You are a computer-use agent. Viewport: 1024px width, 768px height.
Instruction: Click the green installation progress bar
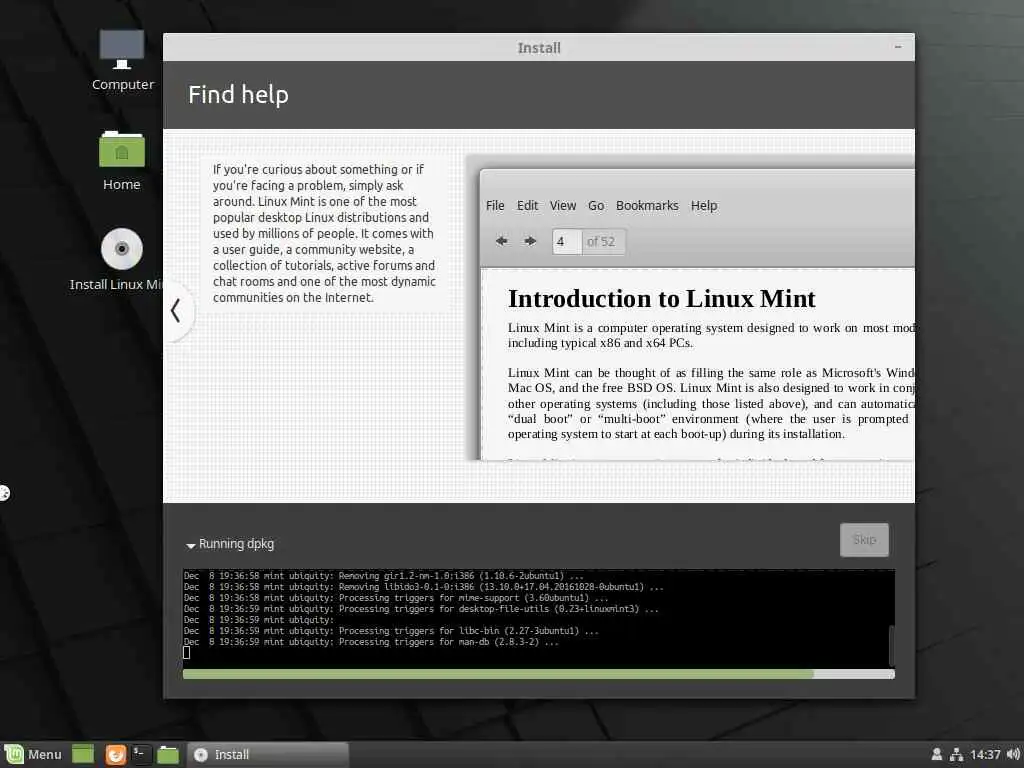[539, 674]
